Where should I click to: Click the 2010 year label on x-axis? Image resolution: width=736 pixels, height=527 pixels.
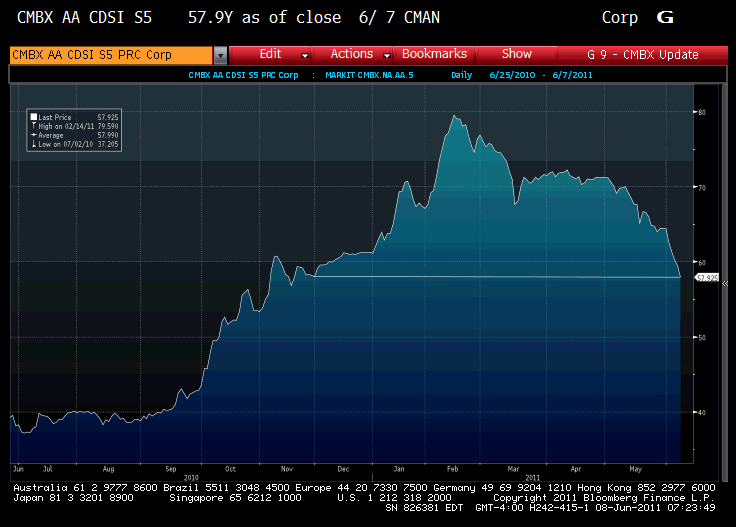click(x=191, y=477)
